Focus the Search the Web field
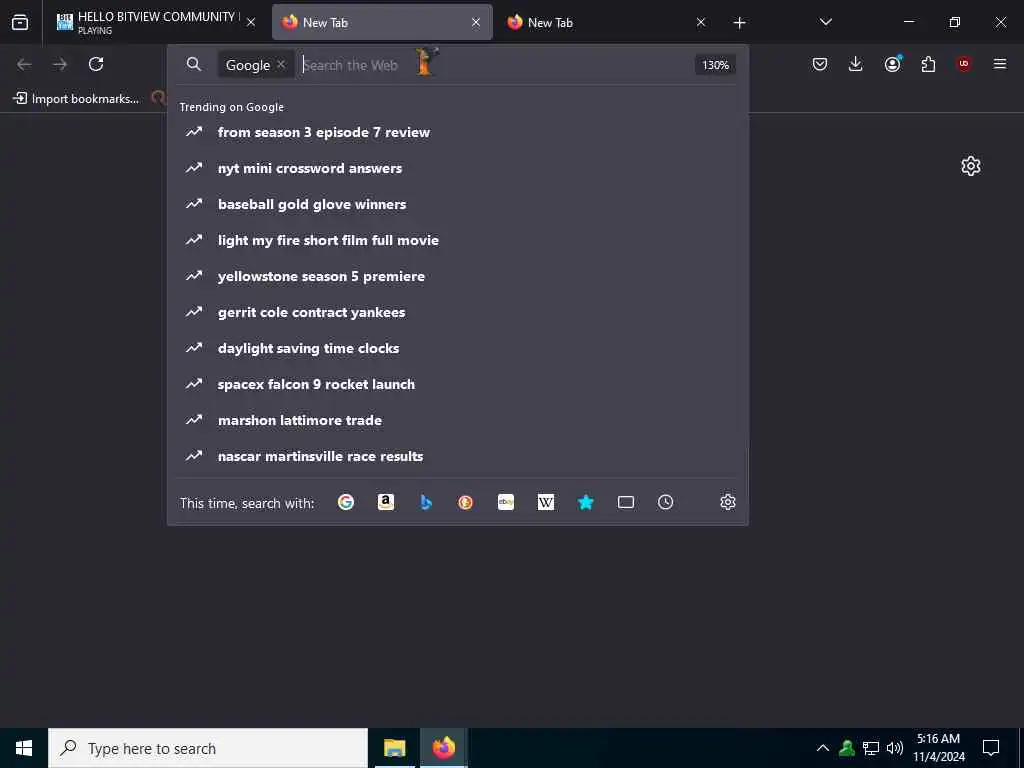Image resolution: width=1024 pixels, height=768 pixels. [493, 65]
